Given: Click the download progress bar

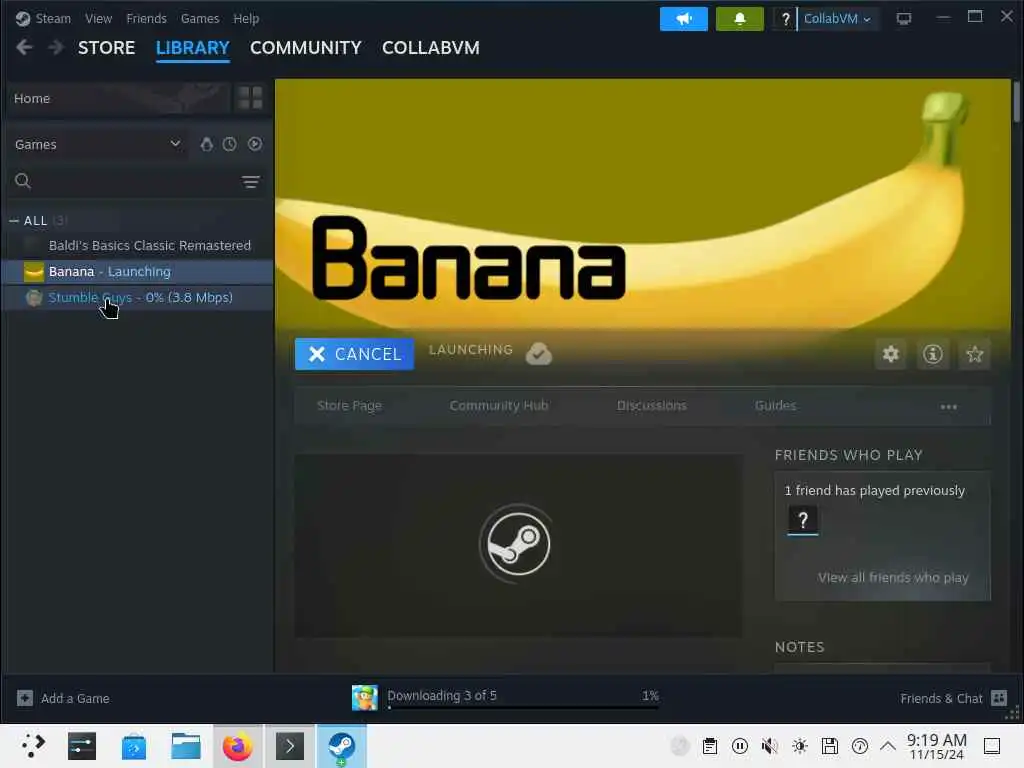Looking at the screenshot, I should 523,707.
